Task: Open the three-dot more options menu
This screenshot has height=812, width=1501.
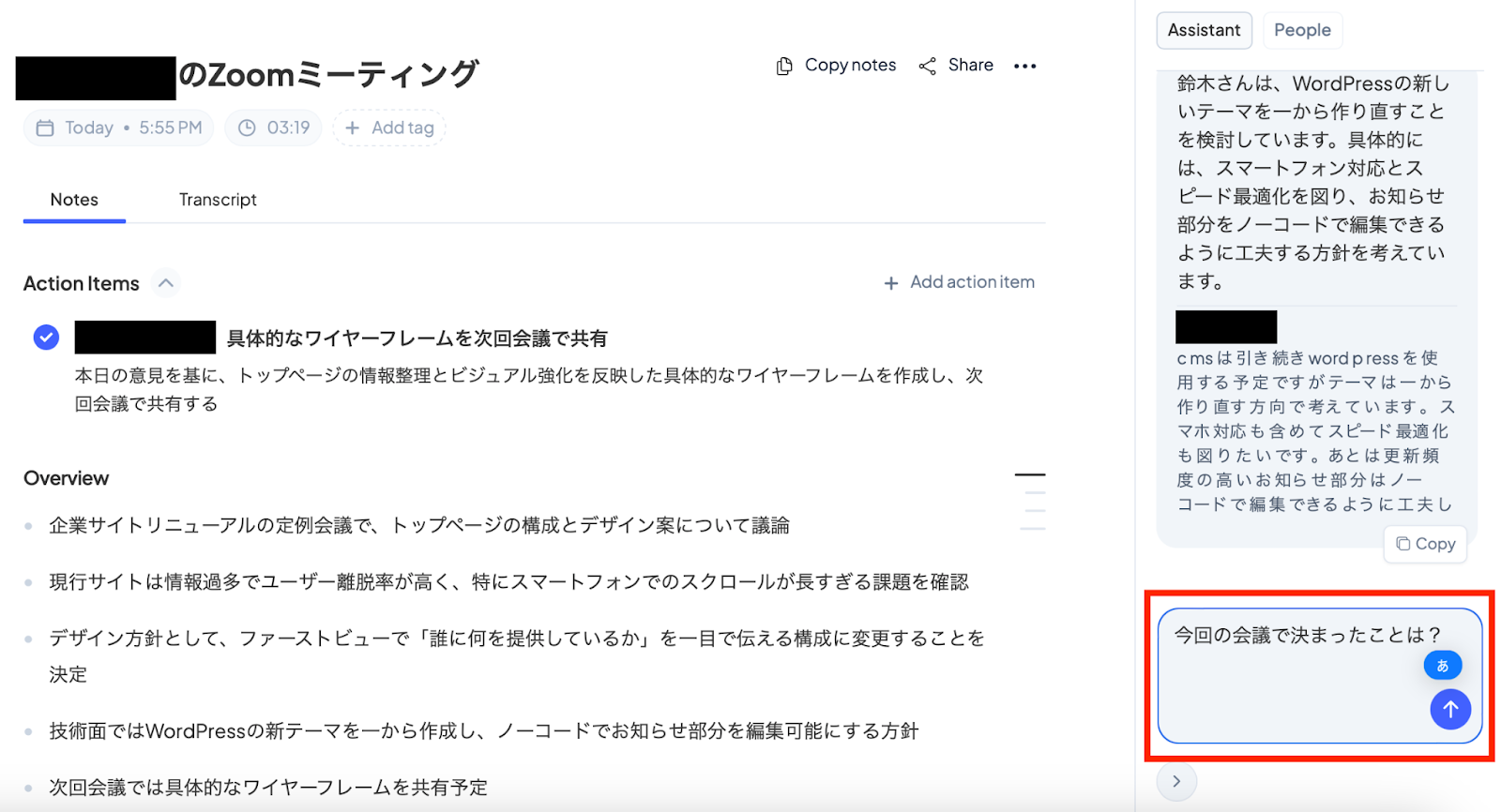Action: click(1024, 66)
